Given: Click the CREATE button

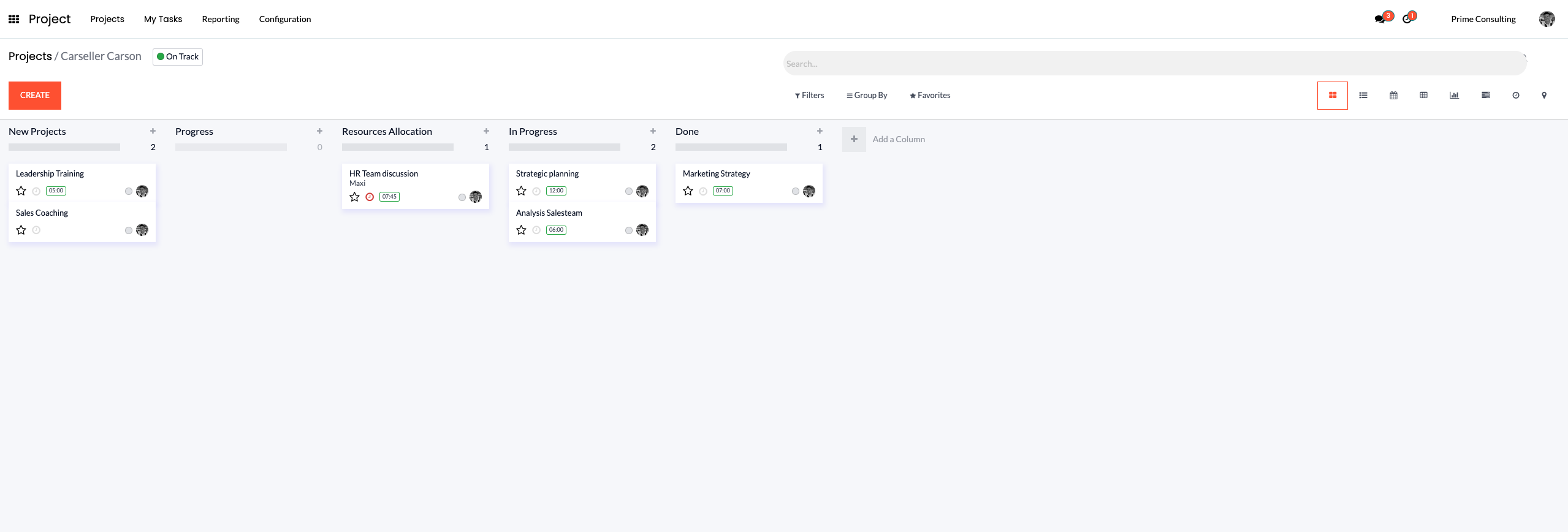Looking at the screenshot, I should tap(35, 96).
